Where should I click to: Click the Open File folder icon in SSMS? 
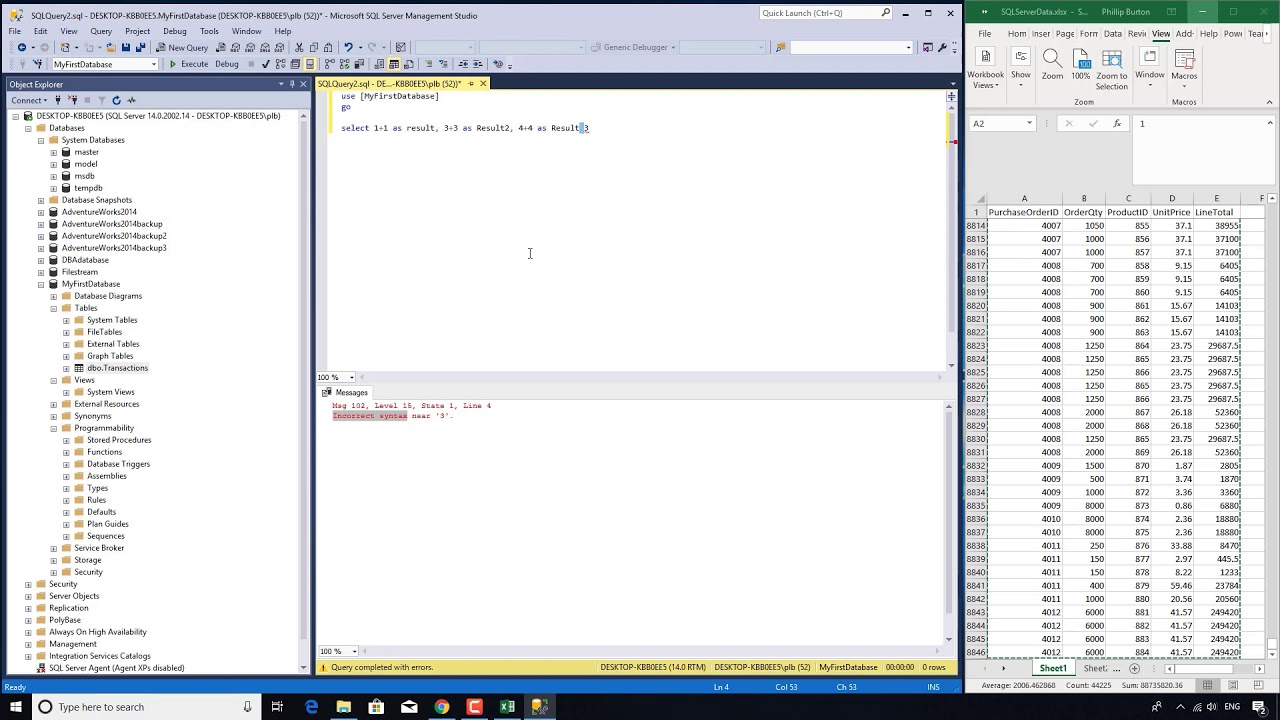pos(110,47)
